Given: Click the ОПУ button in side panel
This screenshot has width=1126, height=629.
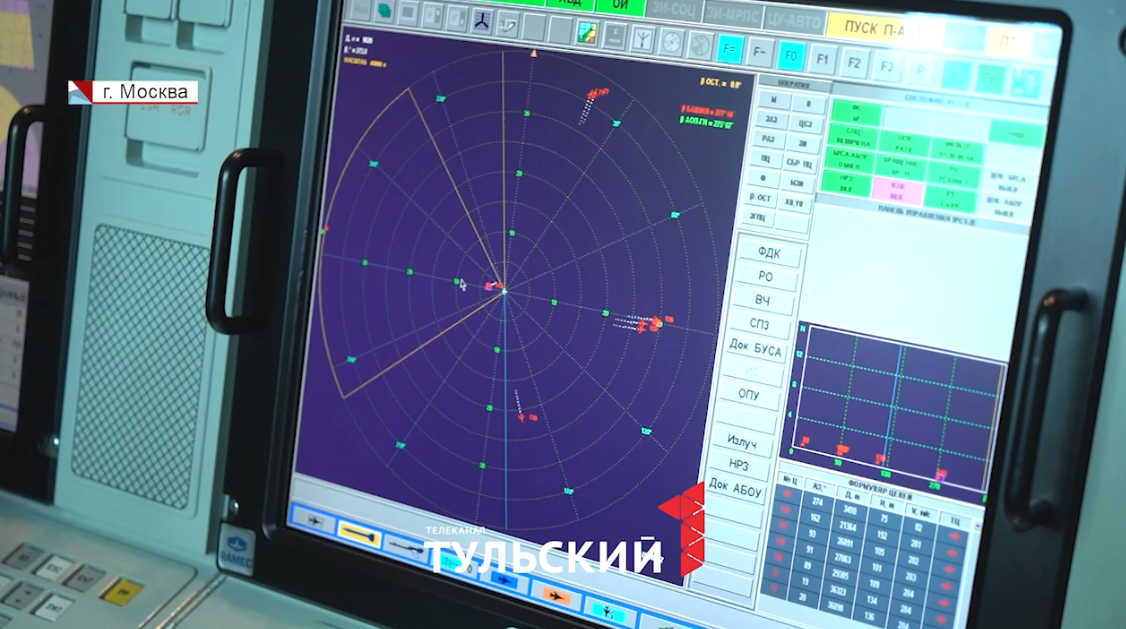Looking at the screenshot, I should click(x=748, y=395).
